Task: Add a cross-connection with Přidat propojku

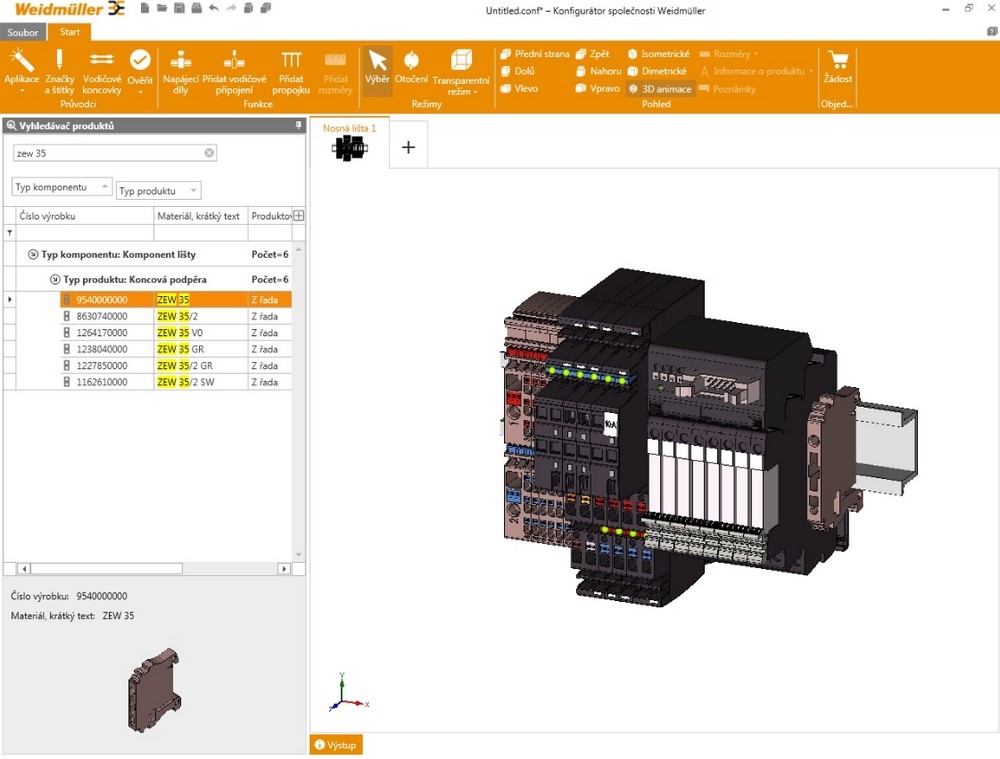Action: [291, 71]
